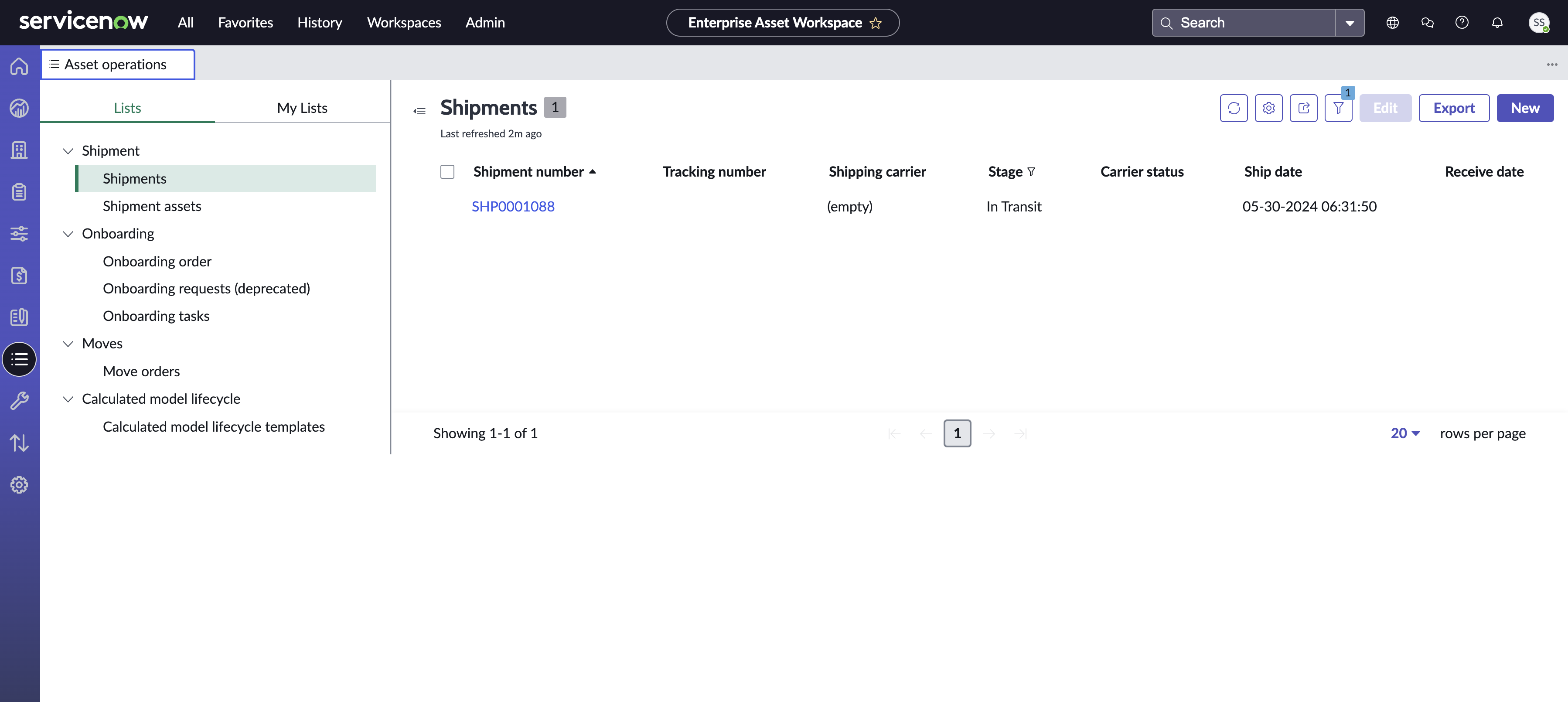Open shipment SHP0001088 link
Image resolution: width=1568 pixels, height=702 pixels.
tap(513, 206)
